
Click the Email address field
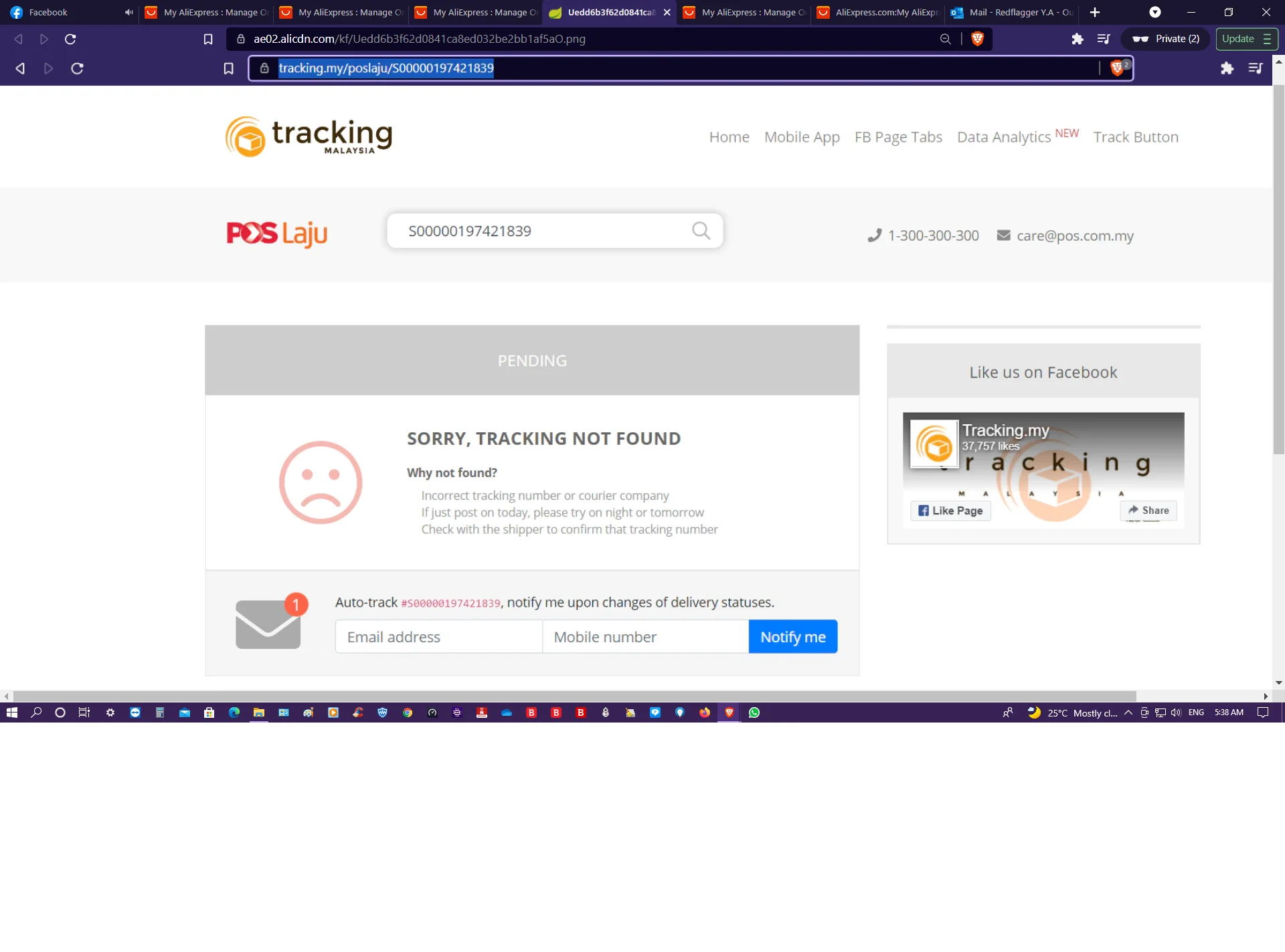pyautogui.click(x=438, y=637)
